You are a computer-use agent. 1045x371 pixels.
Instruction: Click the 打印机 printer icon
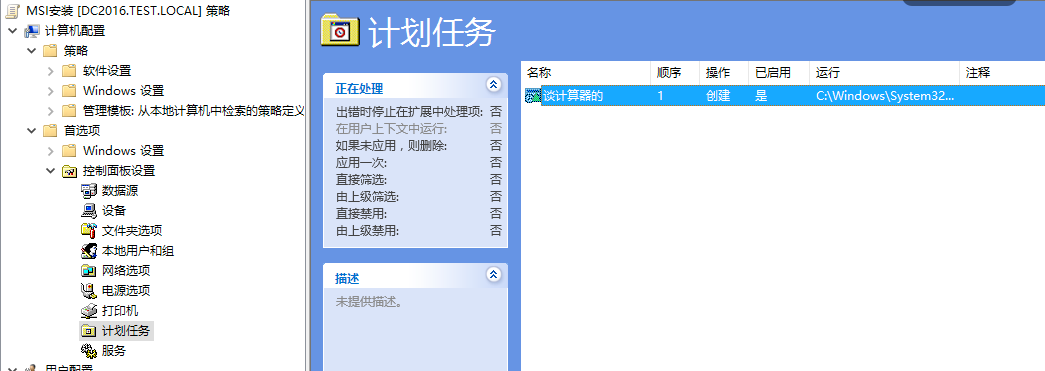pos(89,311)
